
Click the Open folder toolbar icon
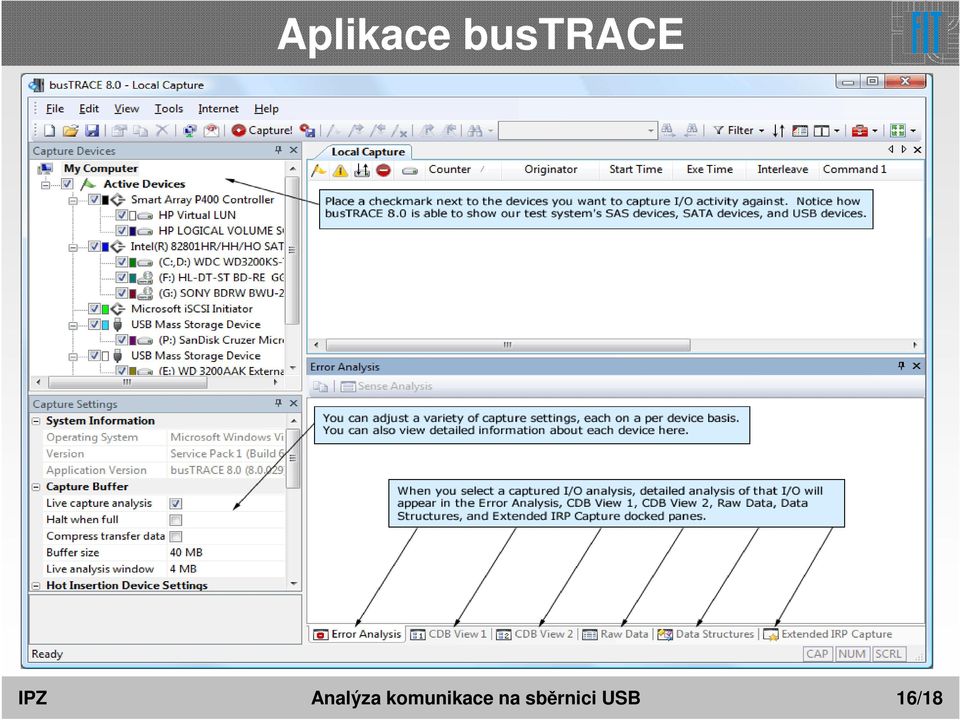[x=70, y=130]
